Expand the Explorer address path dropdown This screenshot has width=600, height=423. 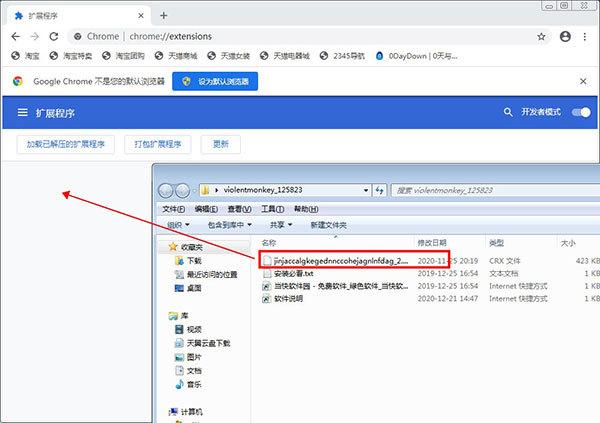coord(366,190)
